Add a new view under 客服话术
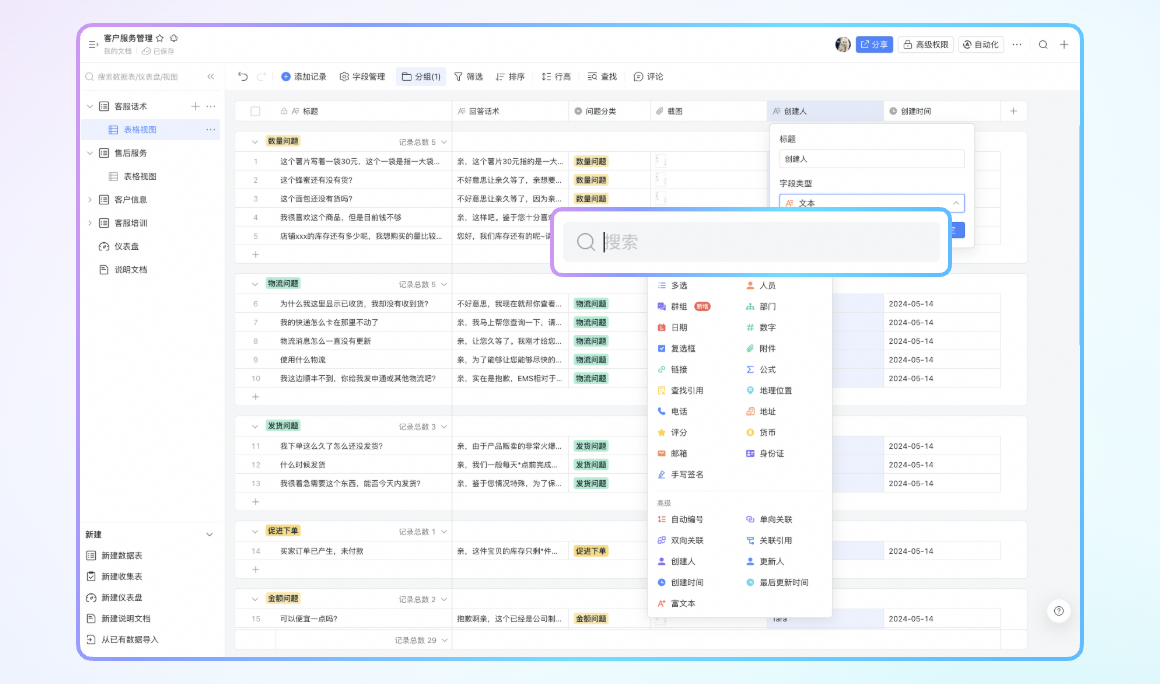The width and height of the screenshot is (1160, 684). [195, 106]
